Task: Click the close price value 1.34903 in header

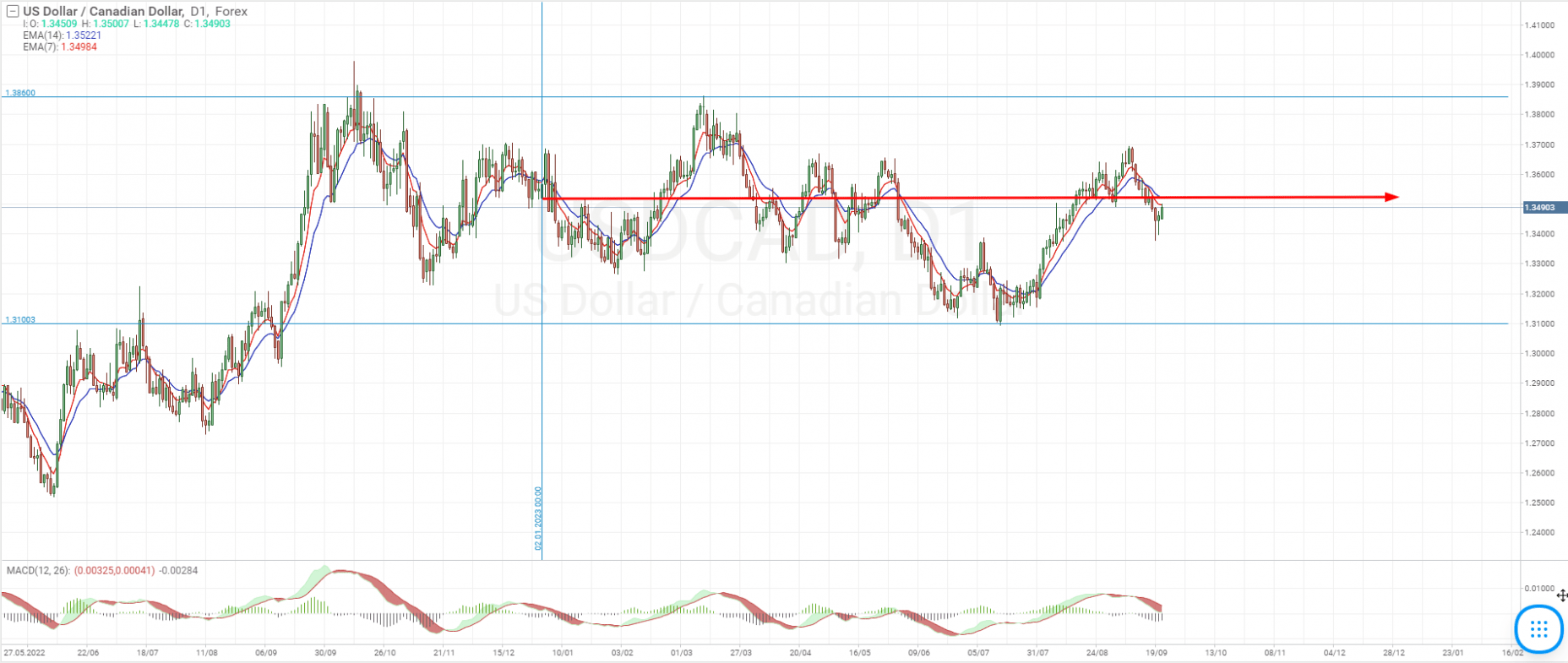Action: click(x=212, y=24)
